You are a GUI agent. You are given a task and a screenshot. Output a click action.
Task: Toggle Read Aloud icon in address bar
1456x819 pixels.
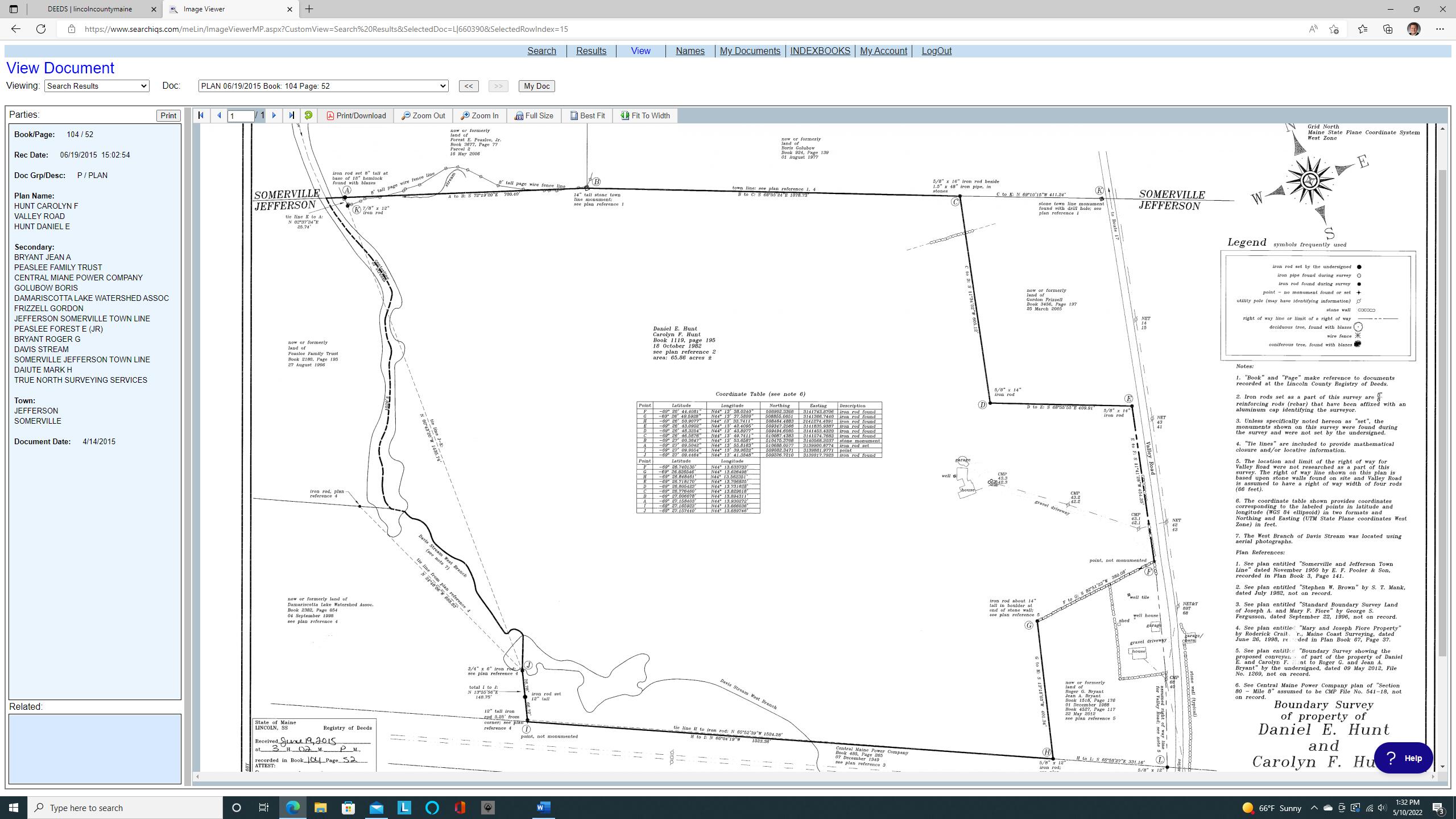tap(1313, 29)
